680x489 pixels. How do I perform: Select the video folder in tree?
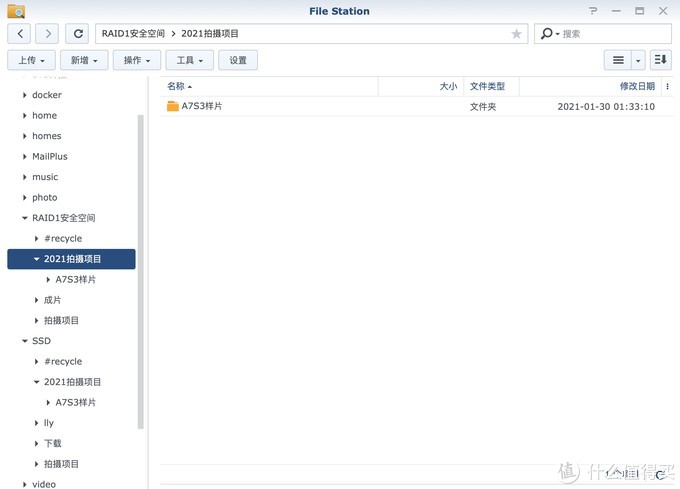click(44, 484)
